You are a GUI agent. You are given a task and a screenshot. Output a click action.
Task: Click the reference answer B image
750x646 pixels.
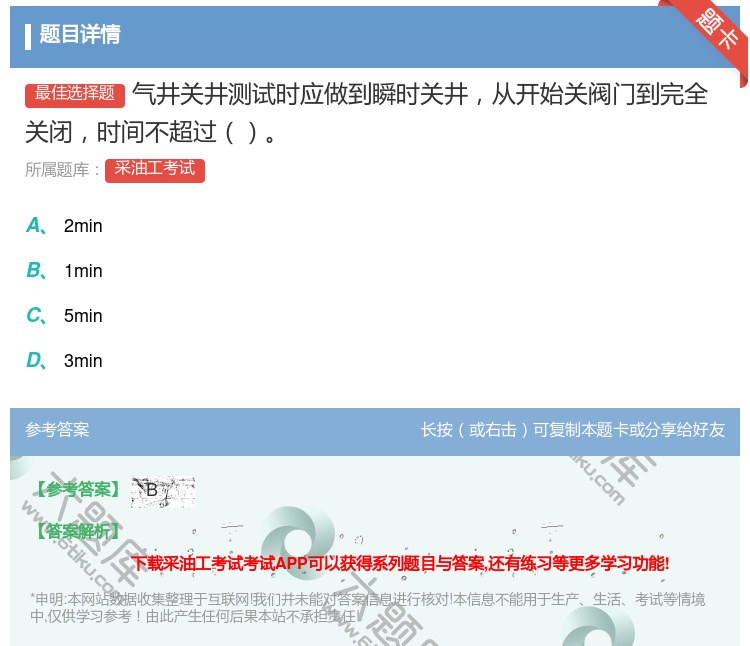point(163,492)
